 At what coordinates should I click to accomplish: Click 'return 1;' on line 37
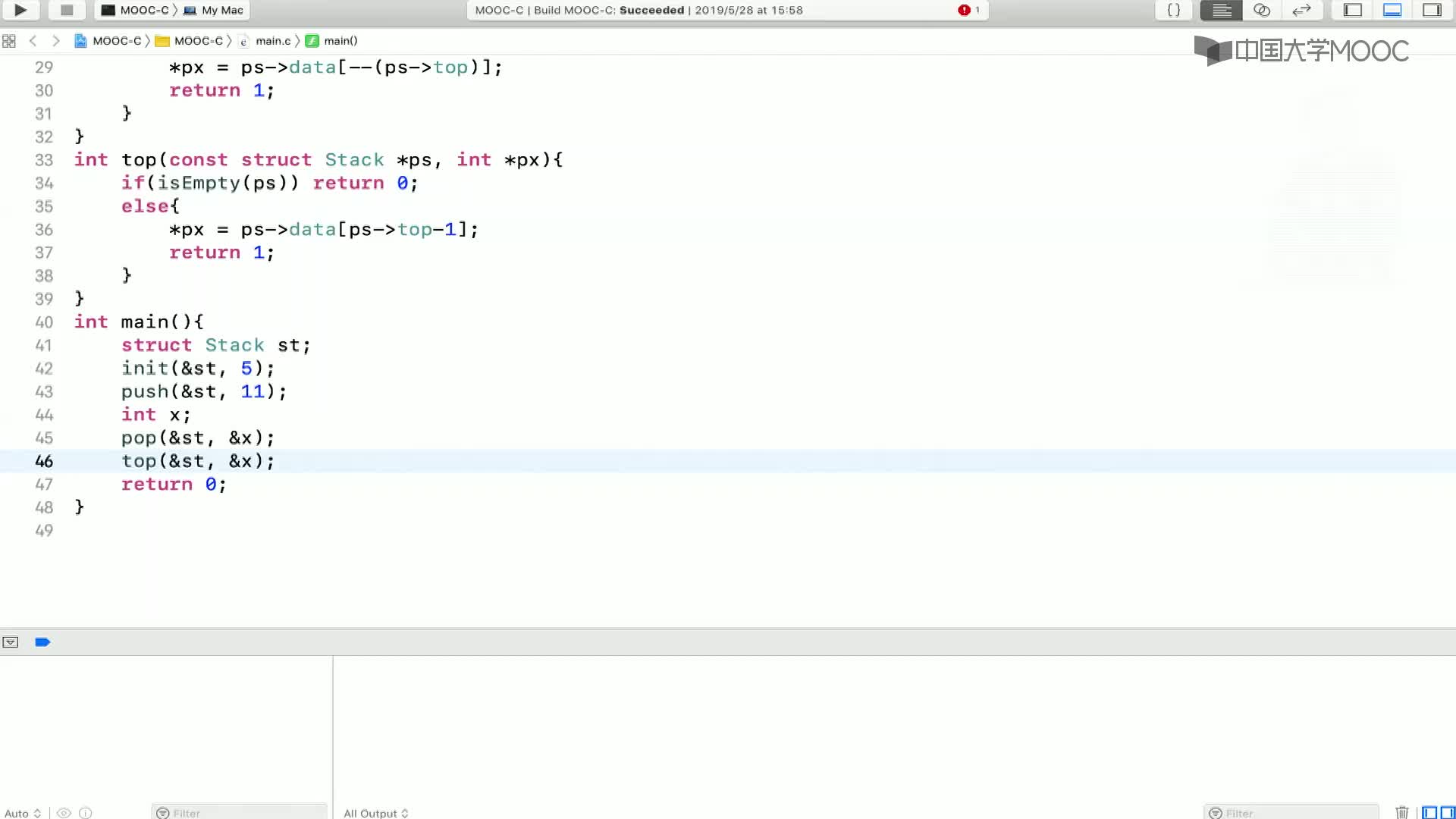pyautogui.click(x=221, y=252)
